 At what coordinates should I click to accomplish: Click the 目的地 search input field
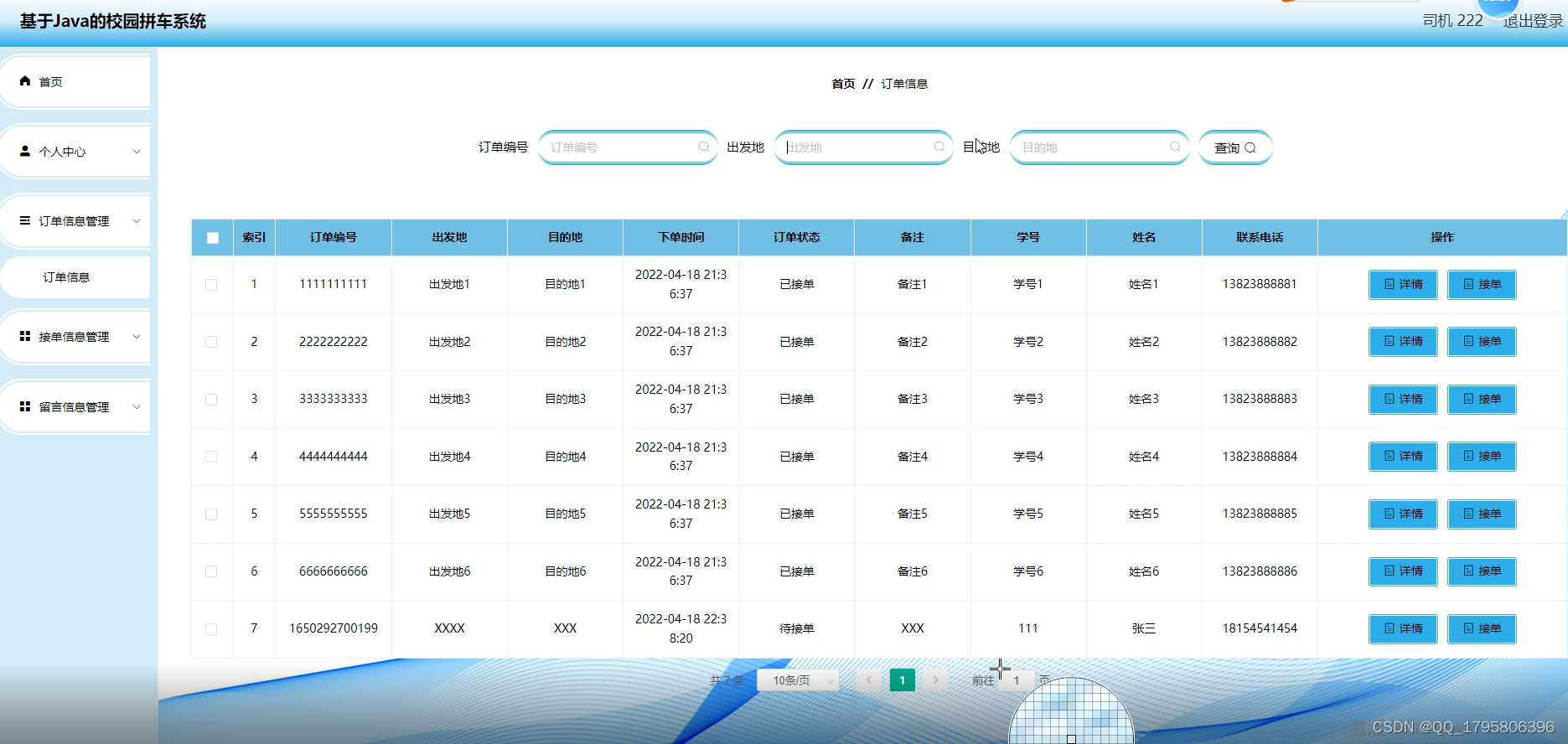point(1100,147)
